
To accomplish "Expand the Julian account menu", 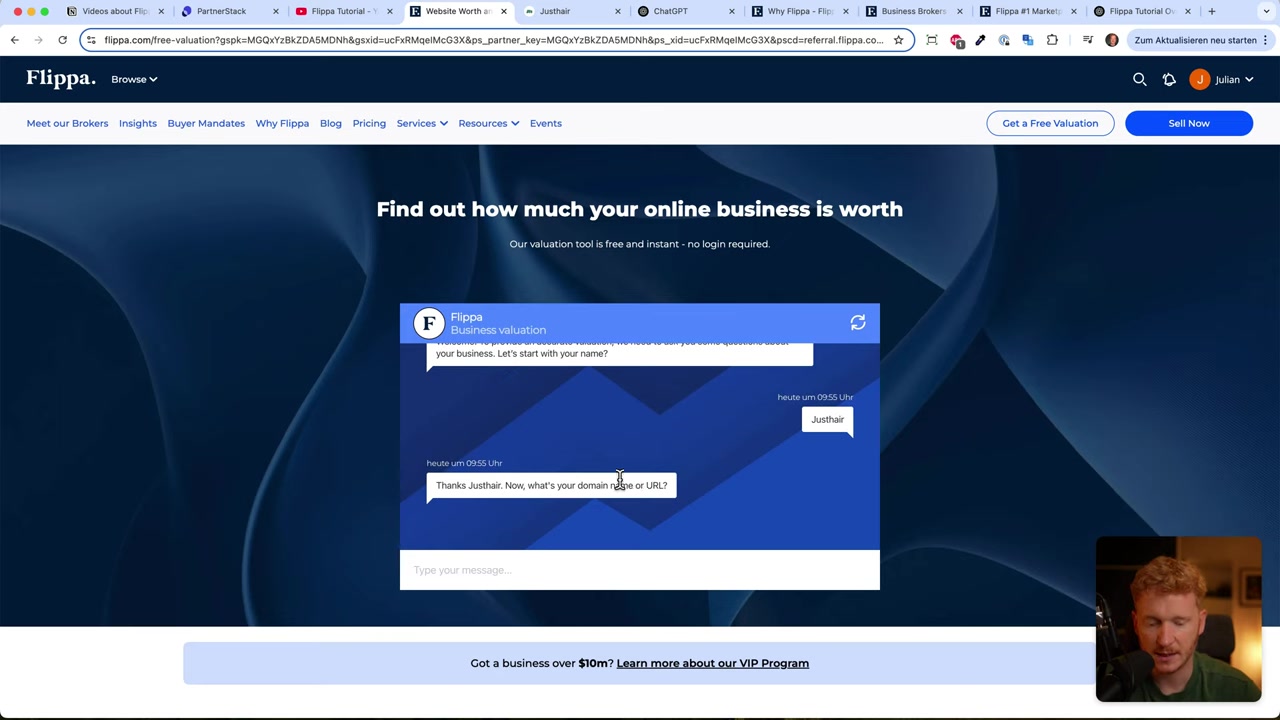I will [x=1234, y=79].
